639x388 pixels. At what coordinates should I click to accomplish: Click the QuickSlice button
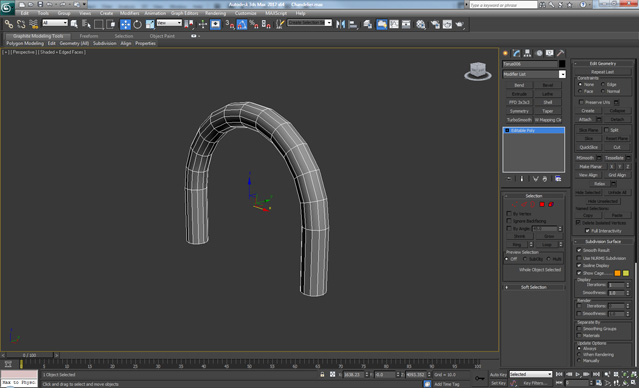(x=588, y=147)
